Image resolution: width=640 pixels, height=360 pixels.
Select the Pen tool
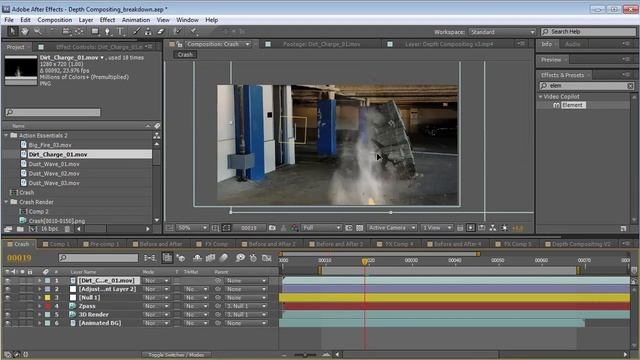click(107, 31)
